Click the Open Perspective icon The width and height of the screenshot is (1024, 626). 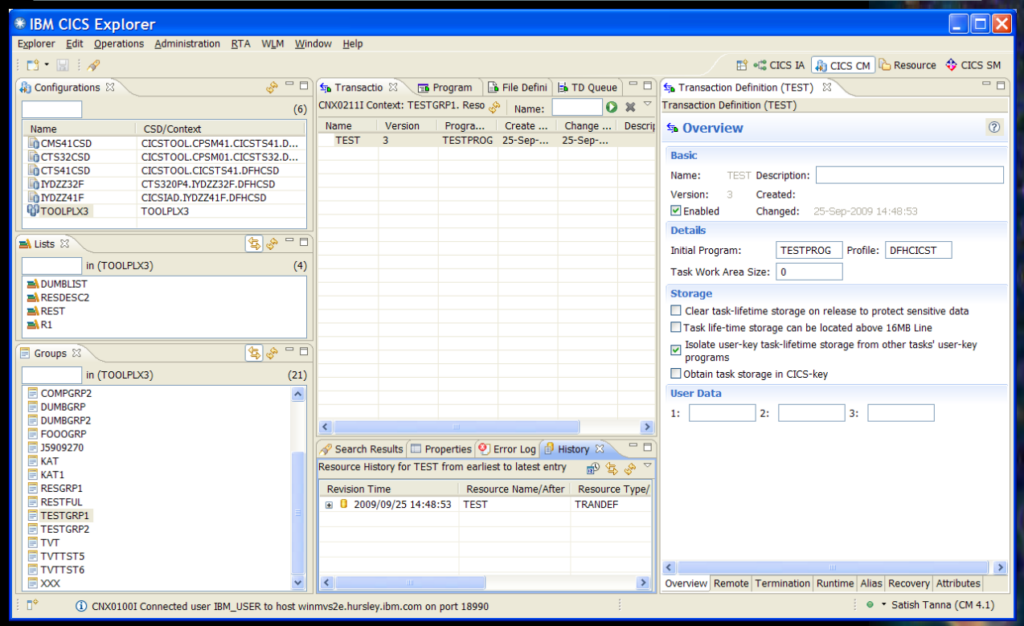(741, 65)
